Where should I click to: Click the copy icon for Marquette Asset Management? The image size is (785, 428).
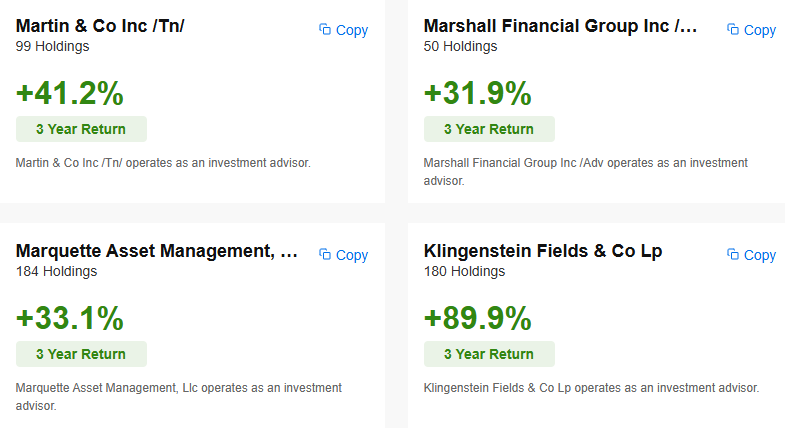tap(325, 254)
